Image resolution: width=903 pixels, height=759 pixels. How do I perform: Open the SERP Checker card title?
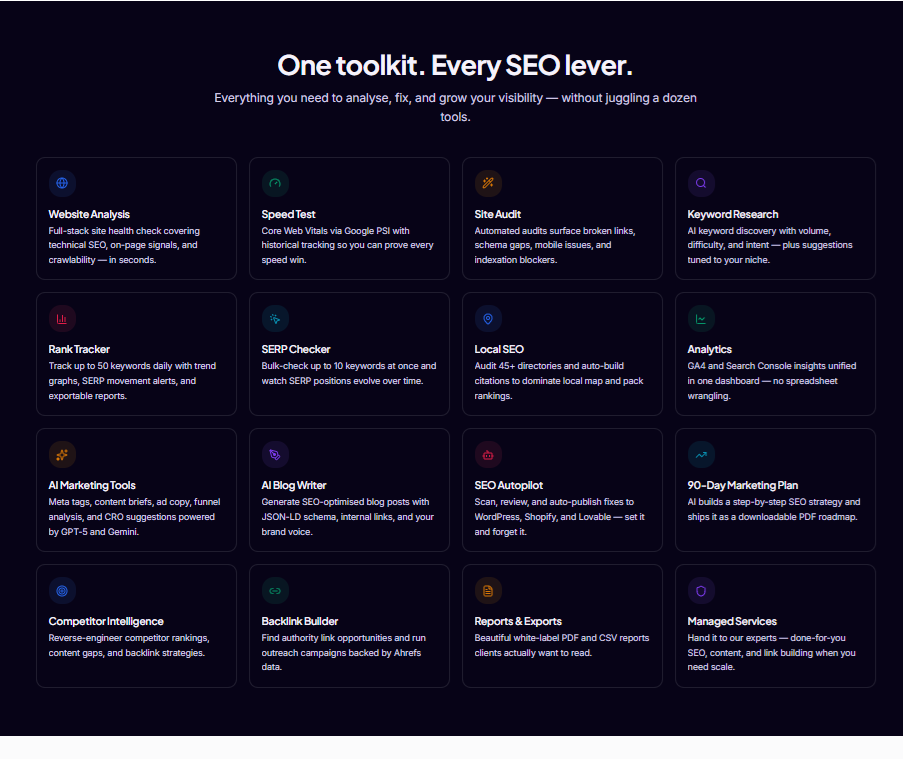point(296,350)
